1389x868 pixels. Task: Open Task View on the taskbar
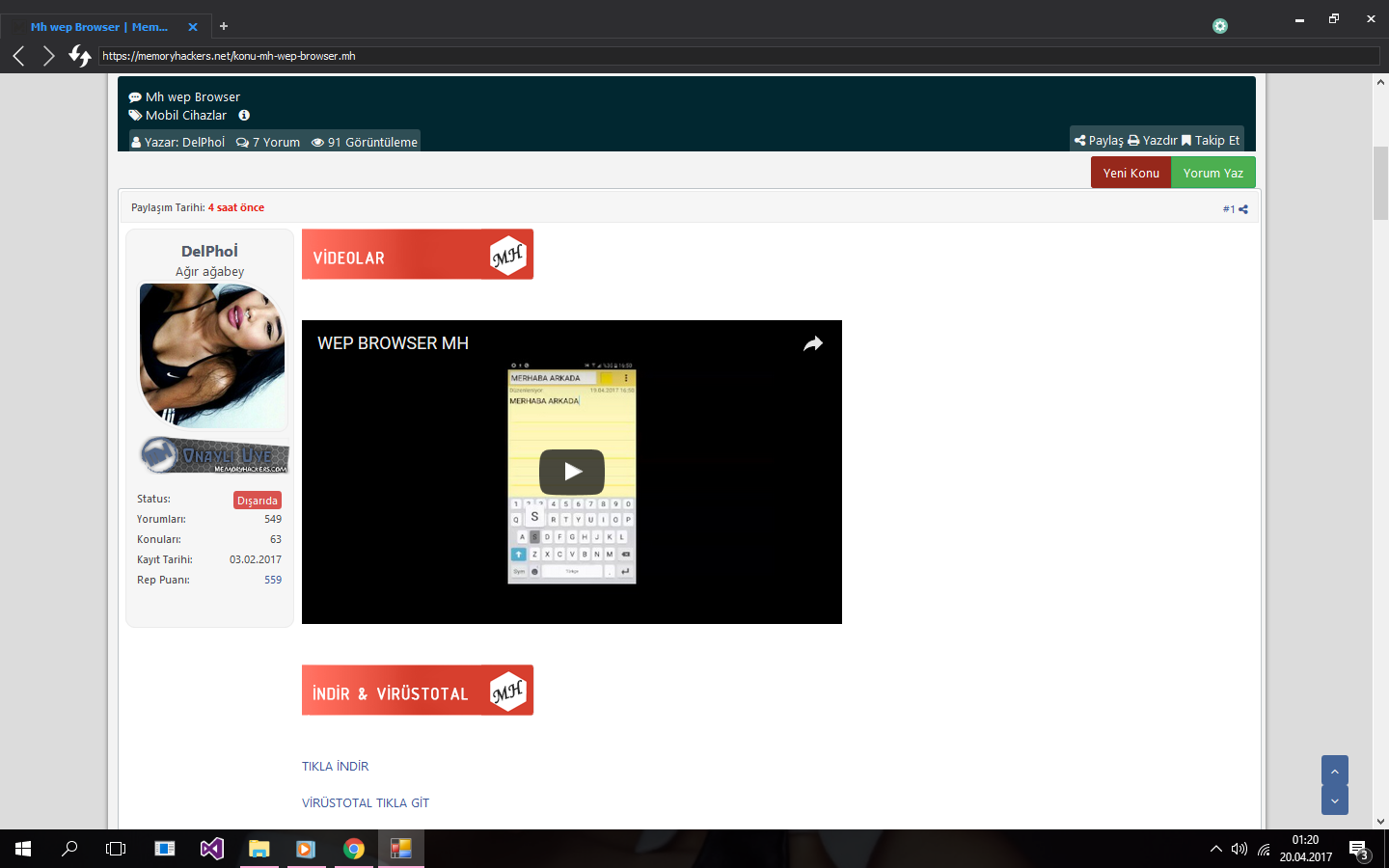tap(116, 849)
